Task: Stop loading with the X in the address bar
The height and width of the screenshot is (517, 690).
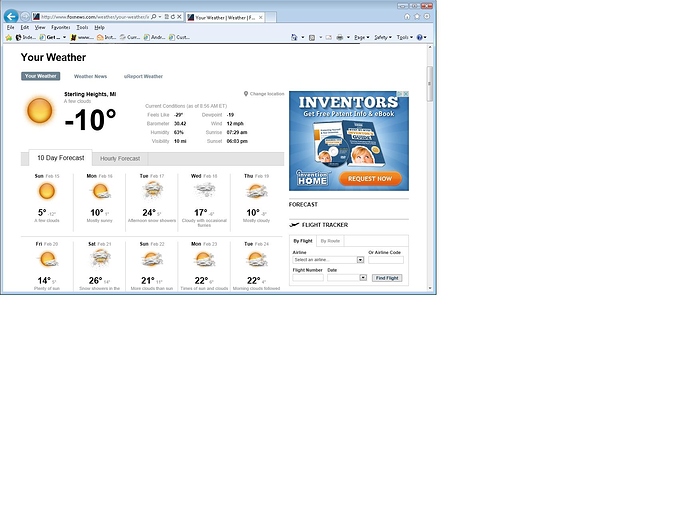Action: [x=179, y=17]
